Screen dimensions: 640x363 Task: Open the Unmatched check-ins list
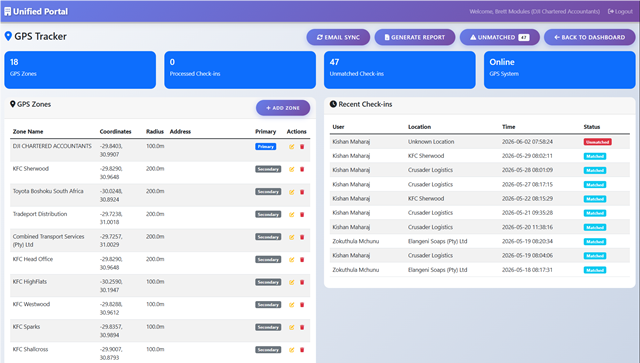(500, 37)
